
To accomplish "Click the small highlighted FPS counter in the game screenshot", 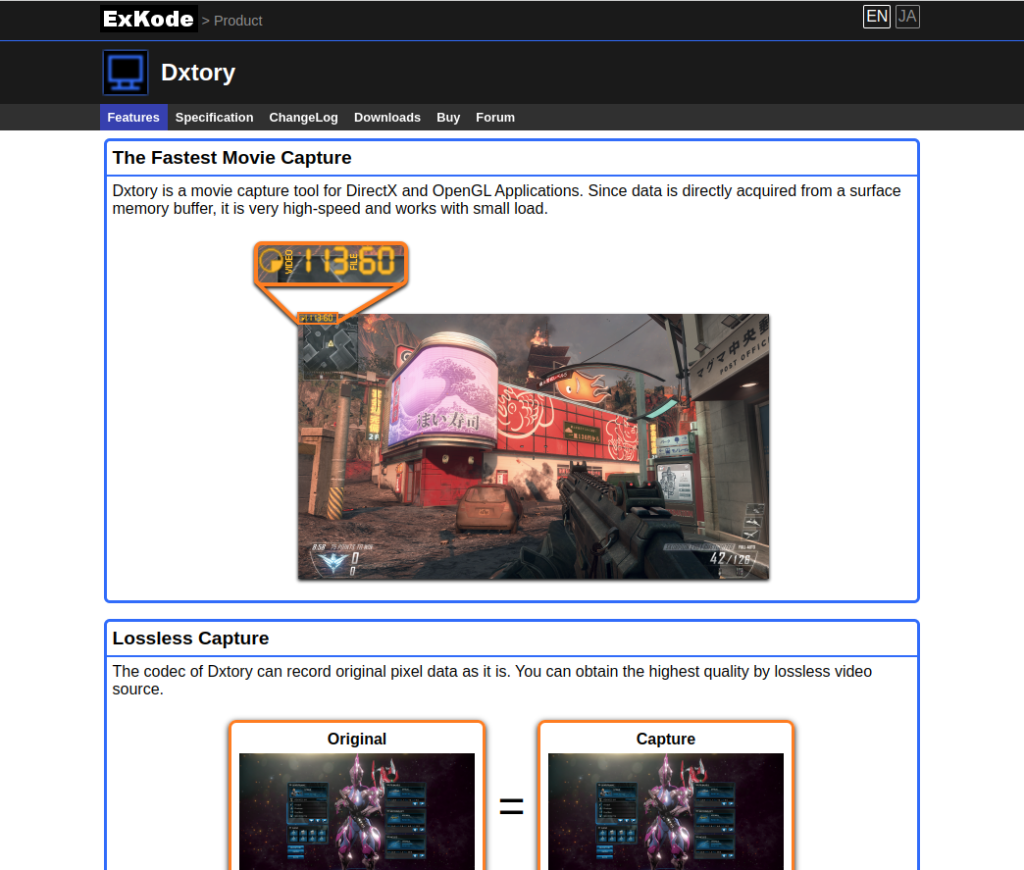I will coord(317,318).
